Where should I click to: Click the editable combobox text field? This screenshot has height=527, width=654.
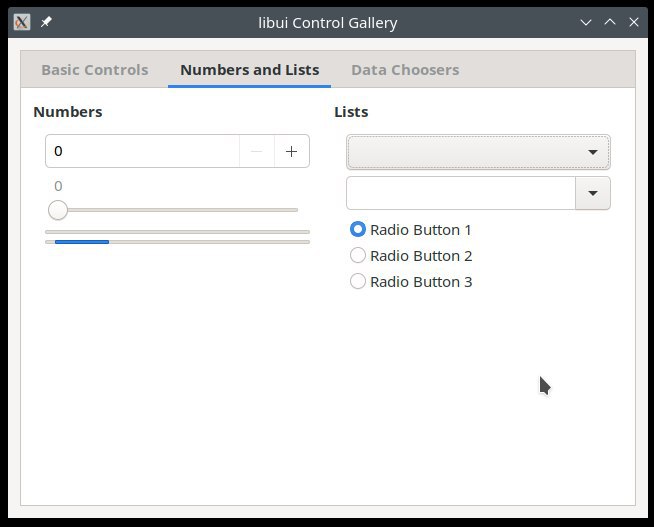click(x=460, y=193)
